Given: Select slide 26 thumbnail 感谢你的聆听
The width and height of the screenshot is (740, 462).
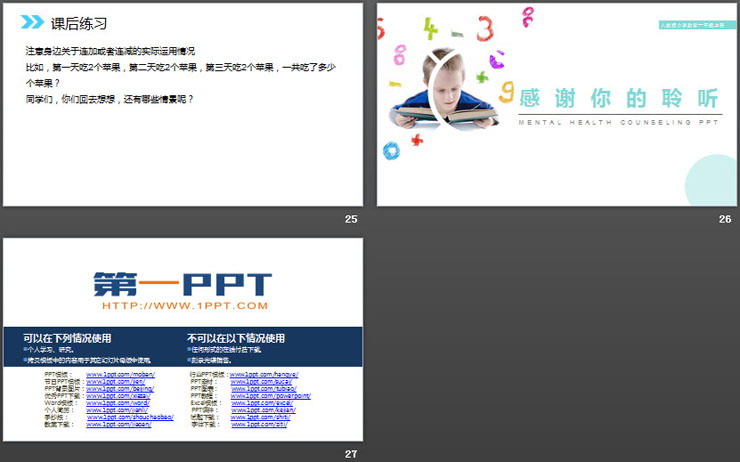Looking at the screenshot, I should click(557, 104).
